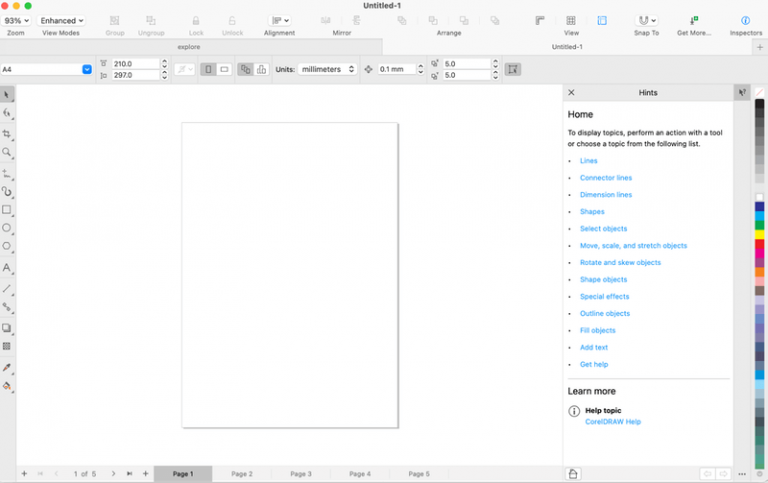The height and width of the screenshot is (483, 768).
Task: Choose the Rectangle tool
Action: pos(7,210)
